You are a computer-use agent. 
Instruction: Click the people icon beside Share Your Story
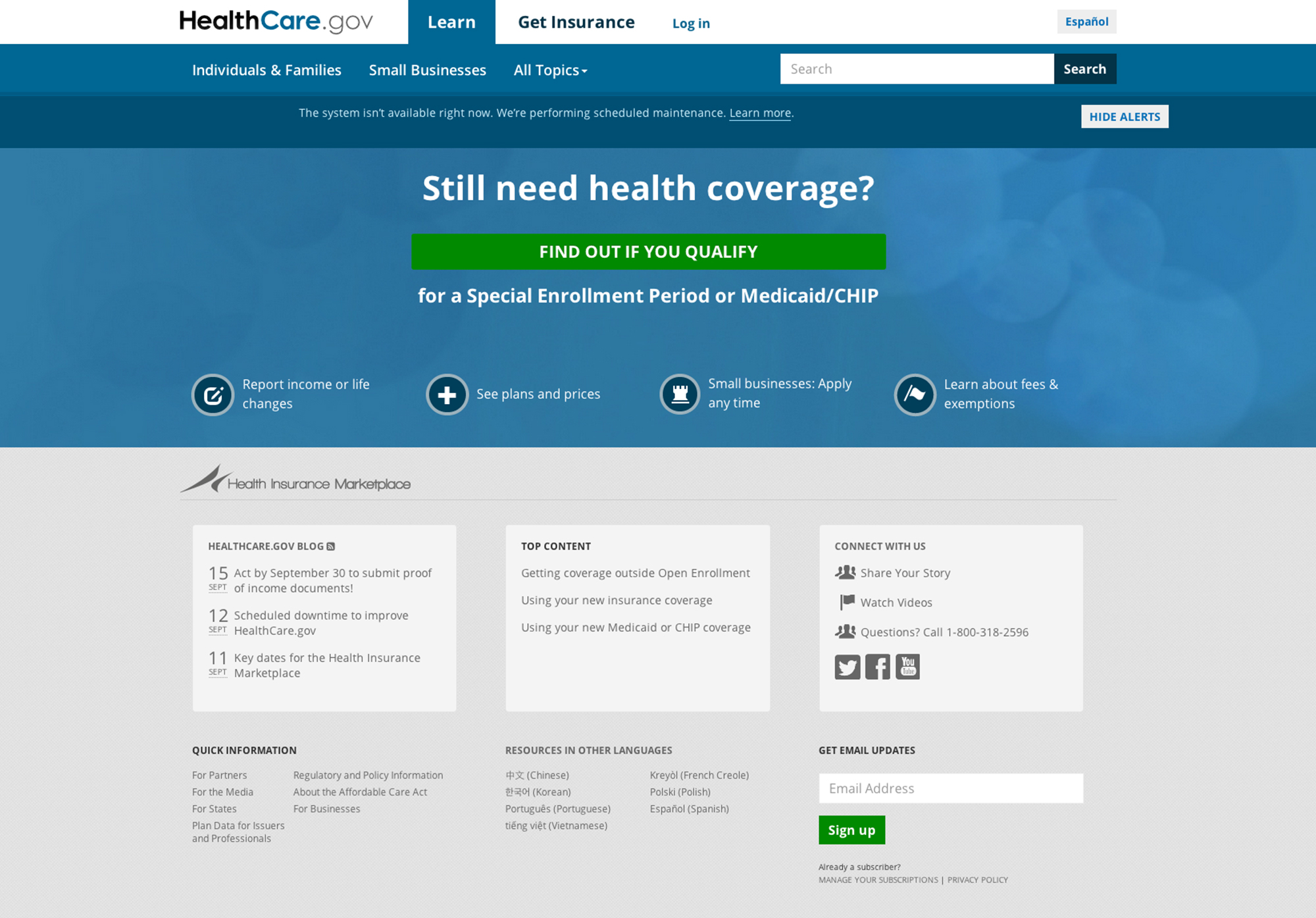[x=846, y=573]
